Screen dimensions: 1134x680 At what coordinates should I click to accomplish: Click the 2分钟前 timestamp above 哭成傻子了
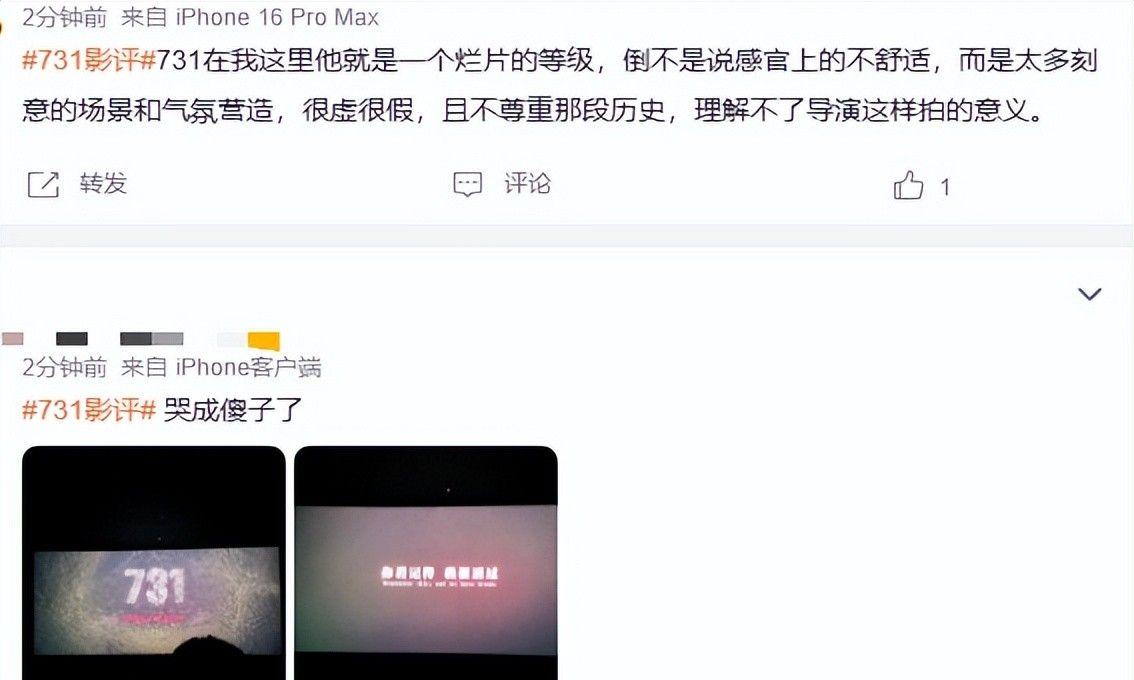pos(64,367)
